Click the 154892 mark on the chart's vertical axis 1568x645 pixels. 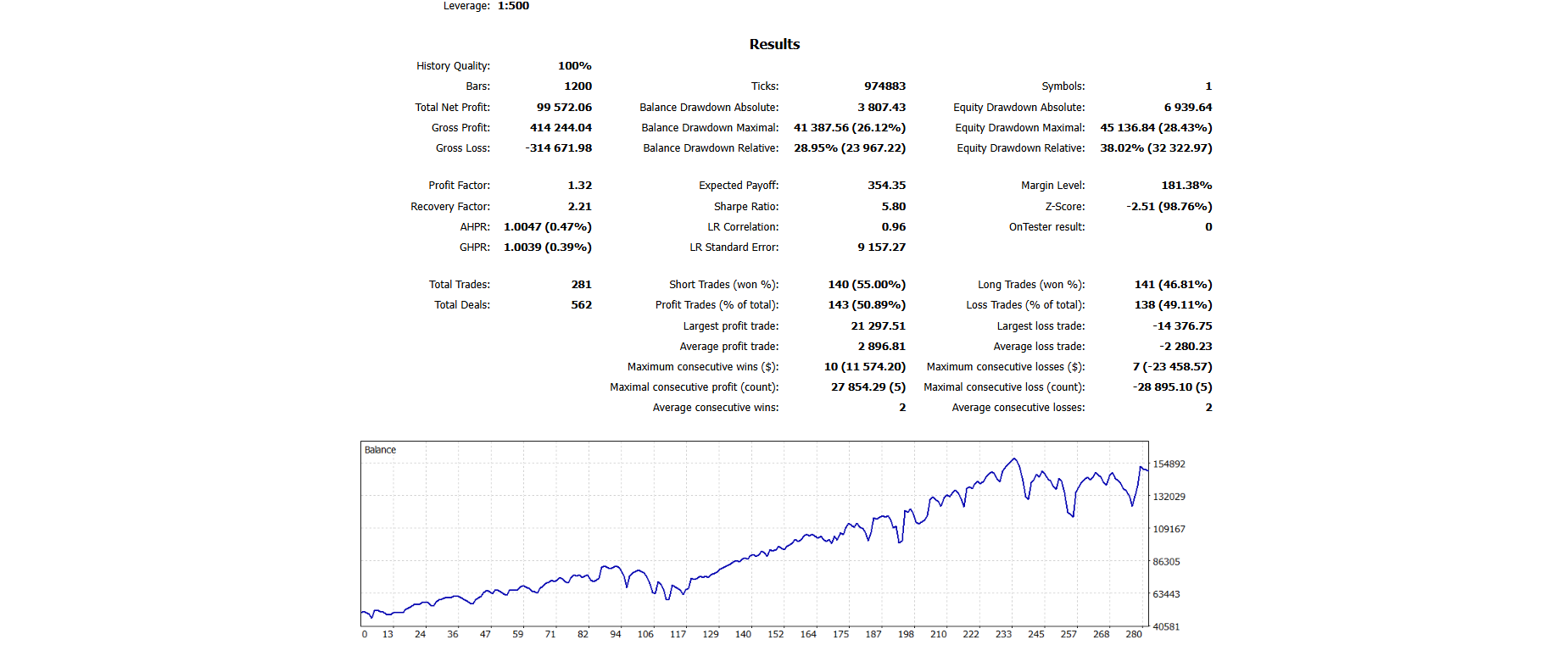pyautogui.click(x=1169, y=464)
